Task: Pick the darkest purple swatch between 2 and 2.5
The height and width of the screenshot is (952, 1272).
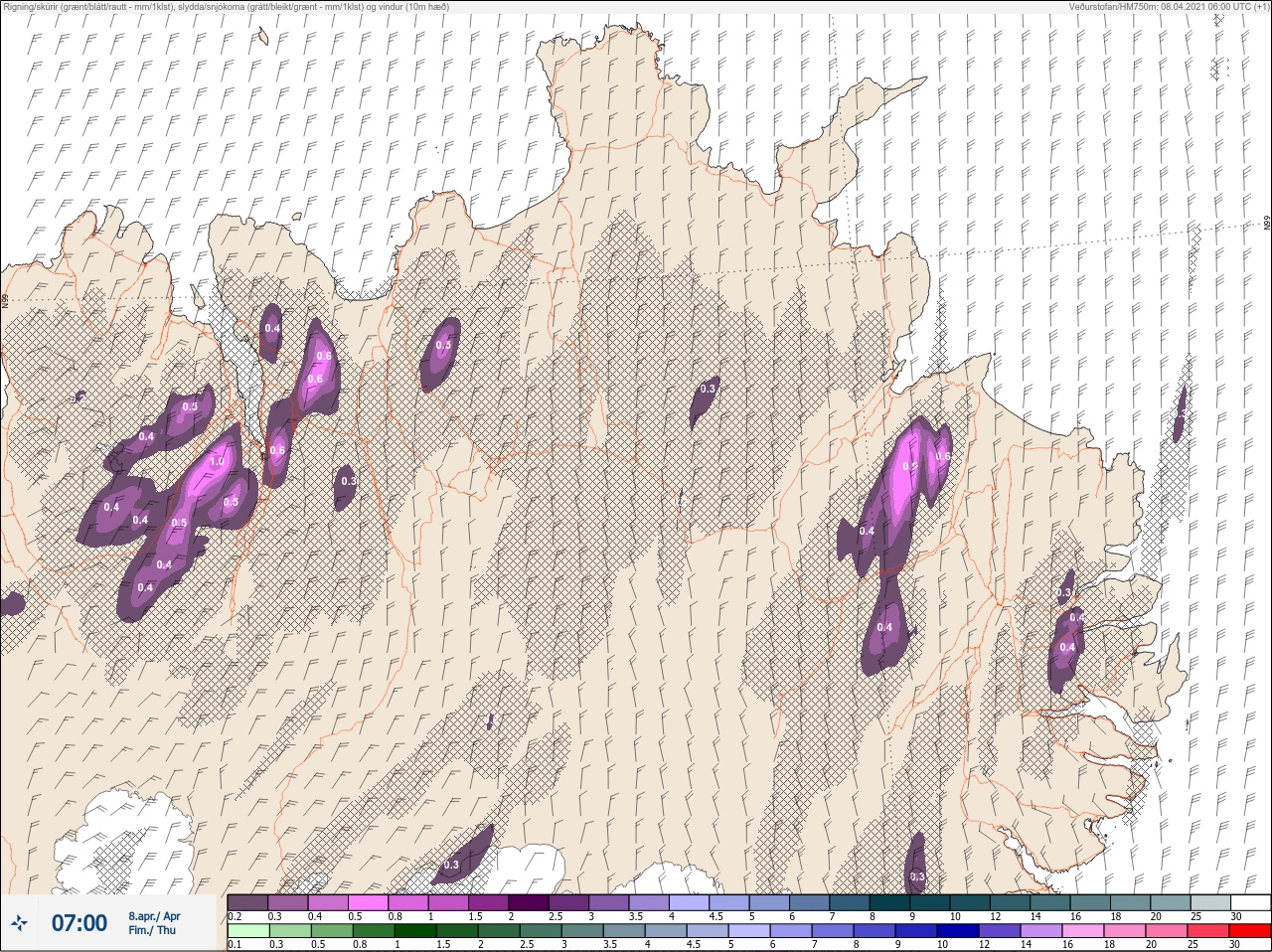Action: tap(530, 902)
